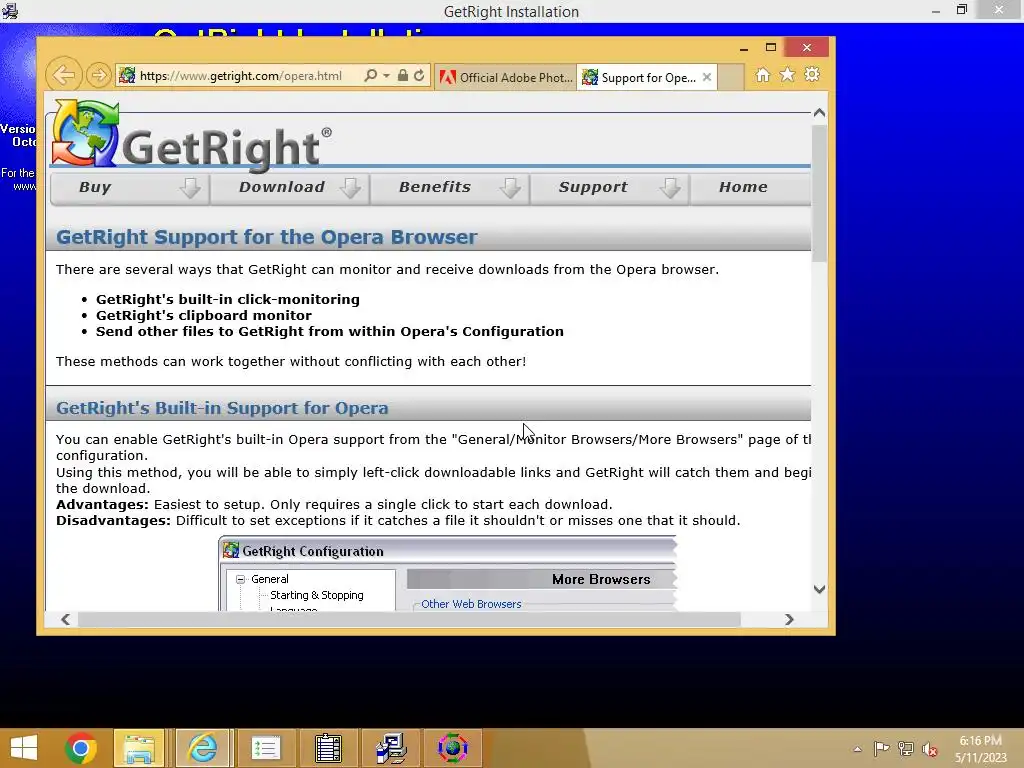The image size is (1024, 768).
Task: Open the Buy menu
Action: point(95,187)
